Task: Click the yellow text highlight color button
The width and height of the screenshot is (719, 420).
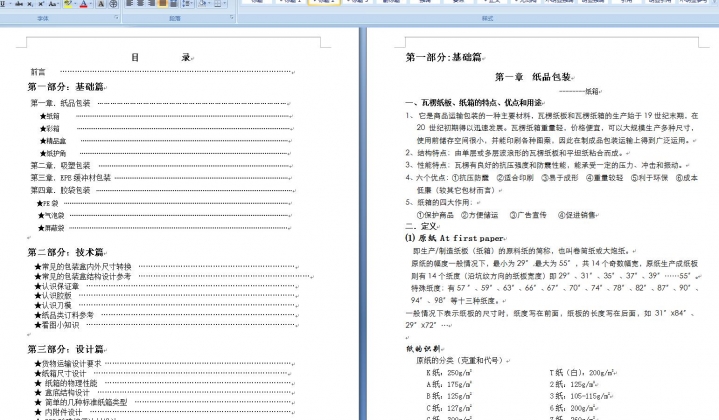Action: click(x=67, y=3)
